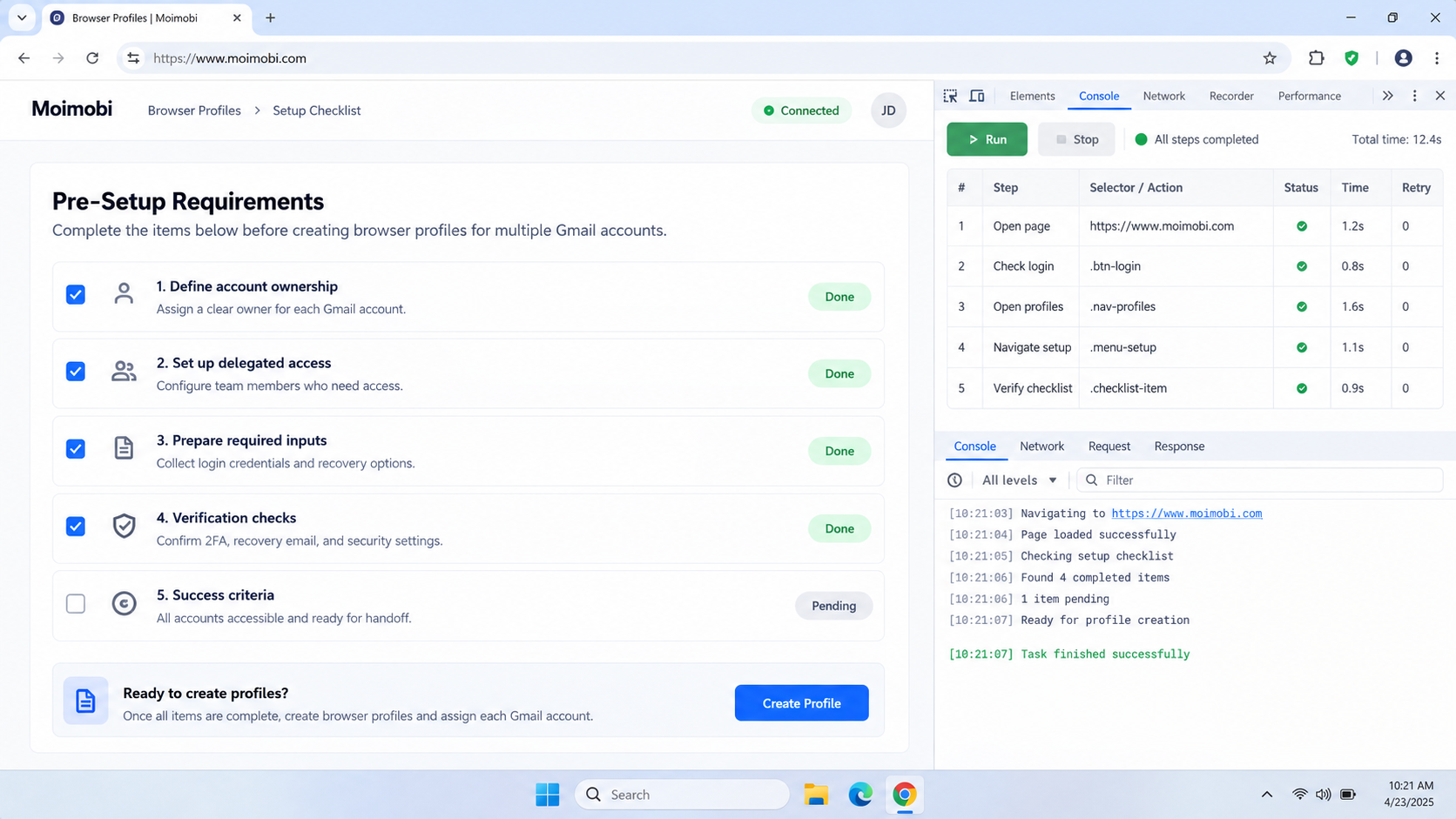Go back to the previous page
The height and width of the screenshot is (819, 1456).
coord(24,58)
